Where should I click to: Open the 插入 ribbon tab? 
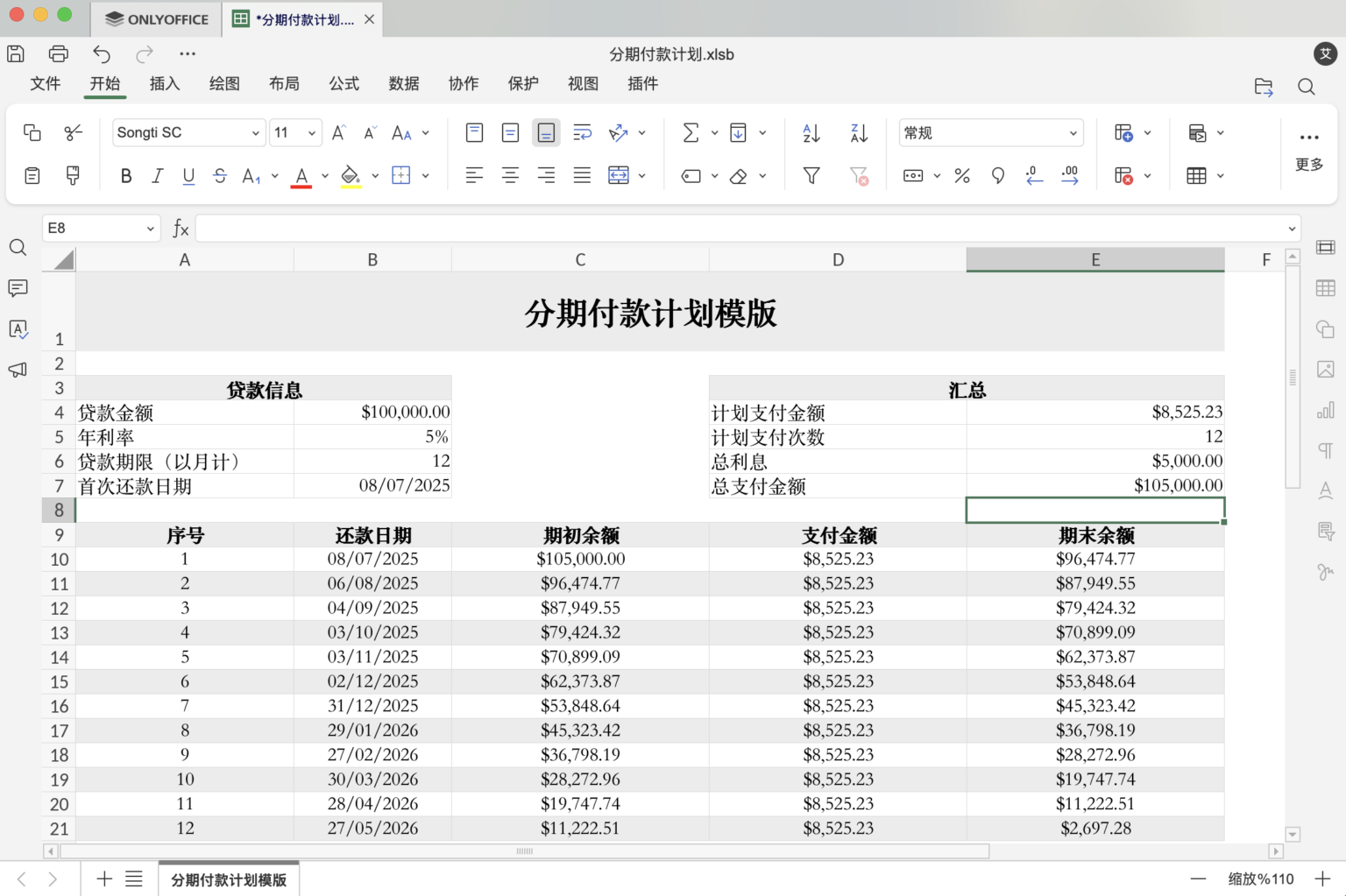pyautogui.click(x=165, y=83)
